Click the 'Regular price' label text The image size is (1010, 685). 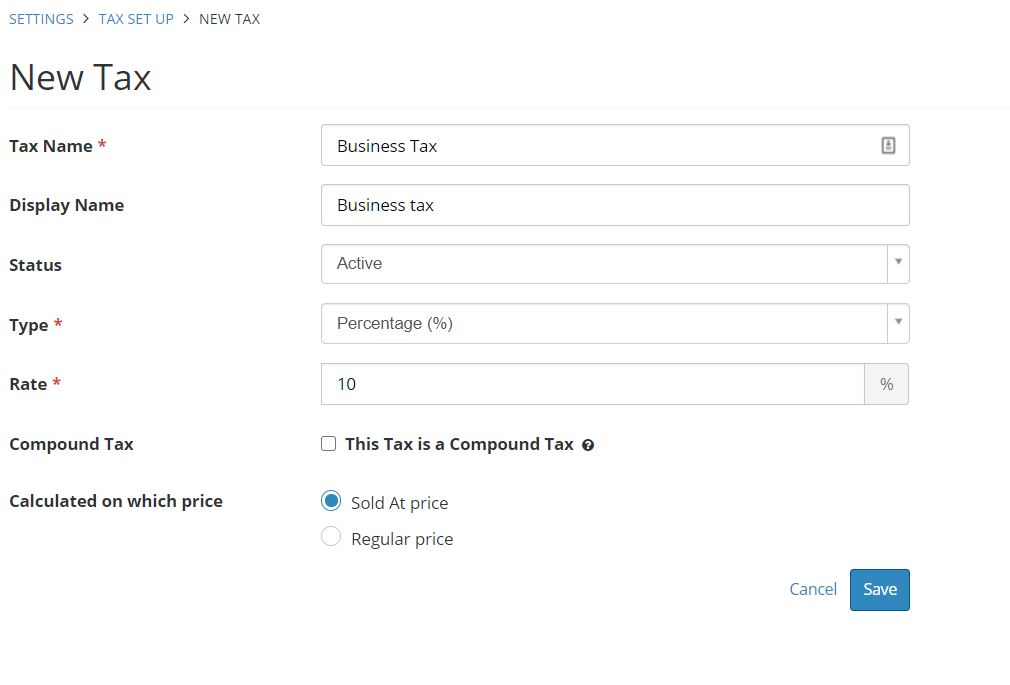pyautogui.click(x=402, y=539)
